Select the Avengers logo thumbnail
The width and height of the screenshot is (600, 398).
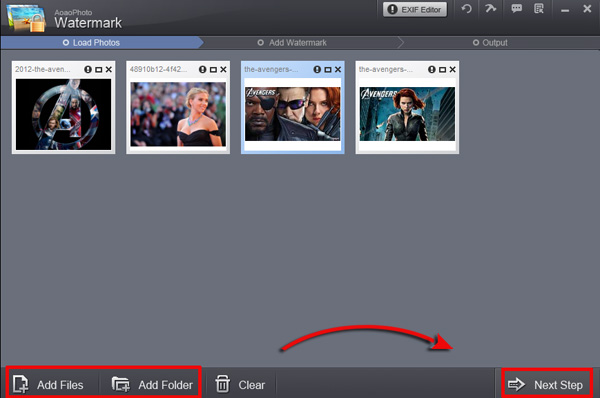(x=64, y=114)
